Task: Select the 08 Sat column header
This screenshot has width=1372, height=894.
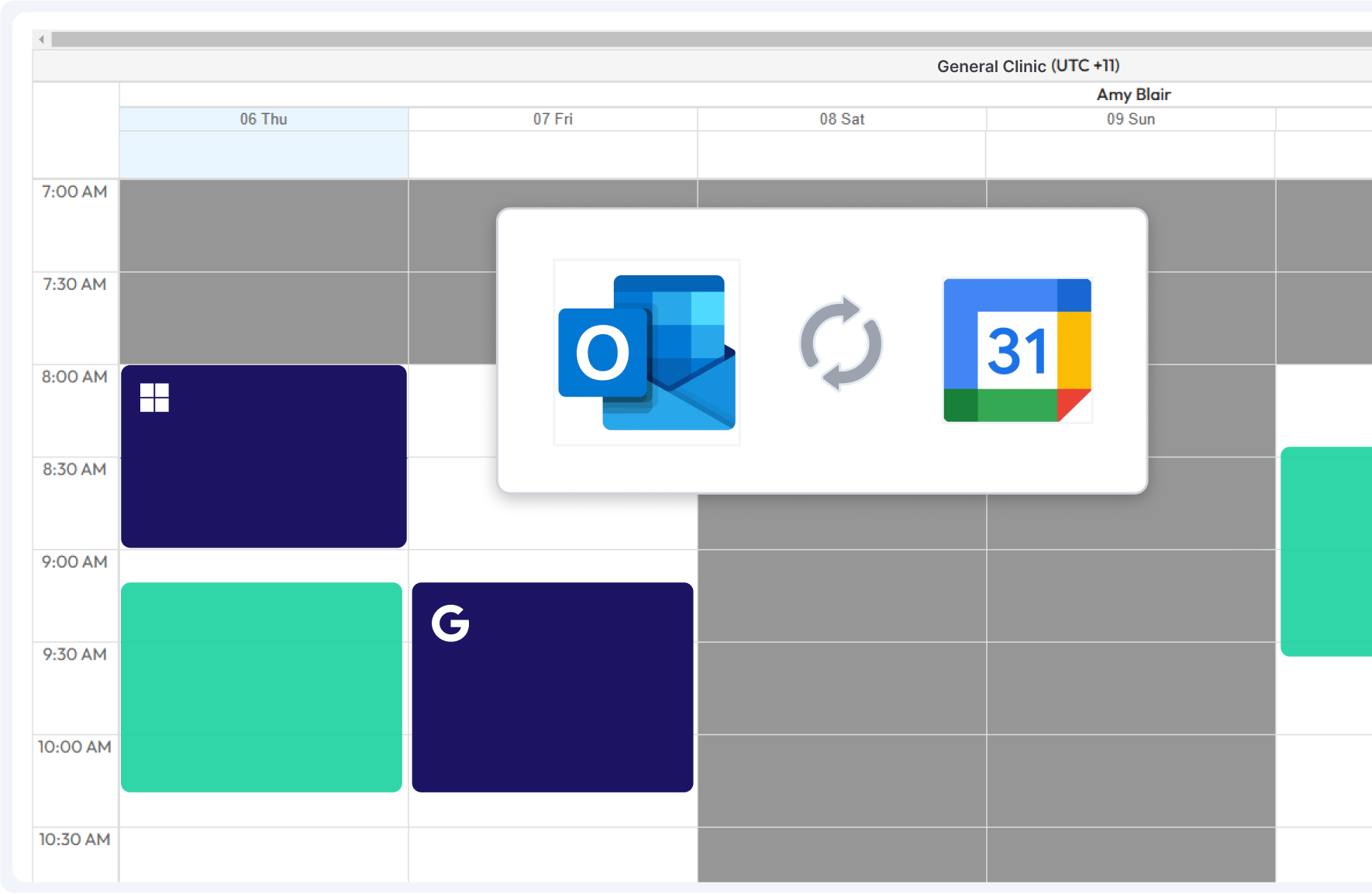Action: tap(842, 119)
